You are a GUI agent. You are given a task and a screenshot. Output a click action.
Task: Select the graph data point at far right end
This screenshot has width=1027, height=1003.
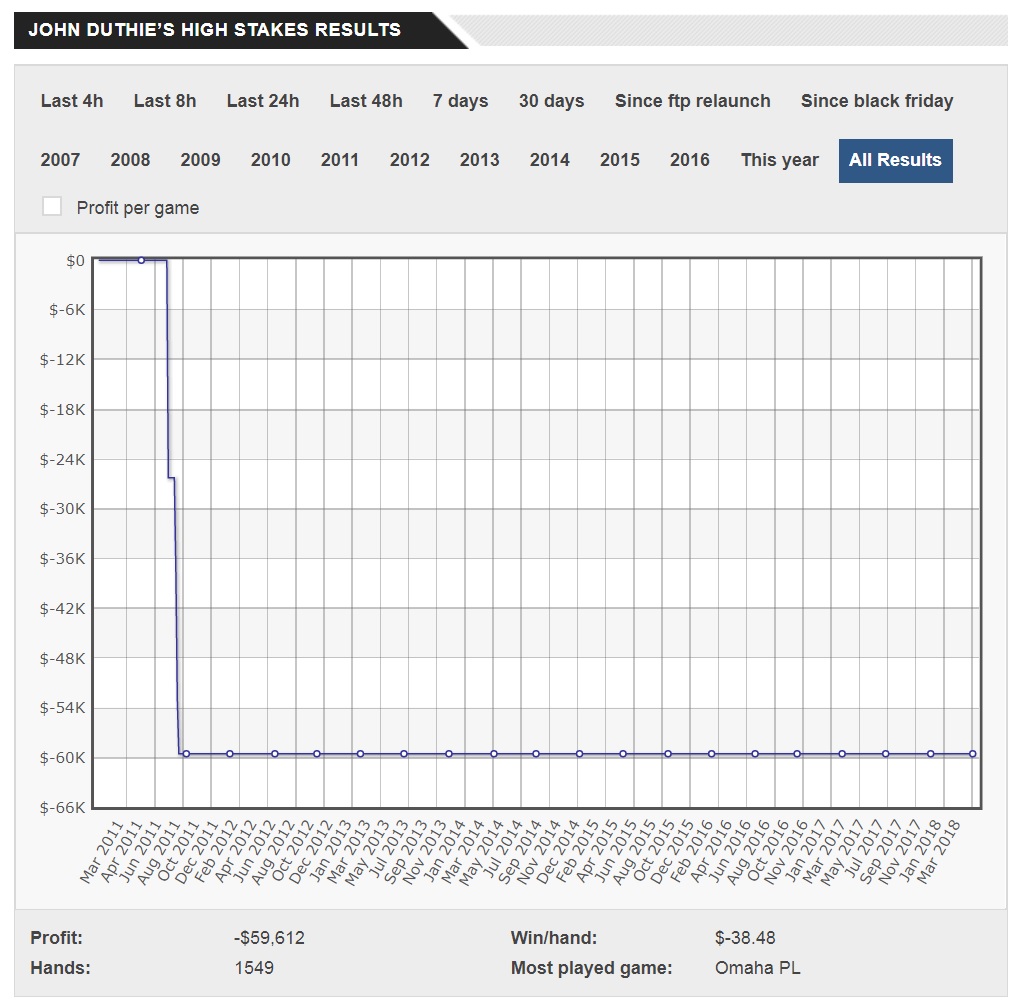(973, 753)
